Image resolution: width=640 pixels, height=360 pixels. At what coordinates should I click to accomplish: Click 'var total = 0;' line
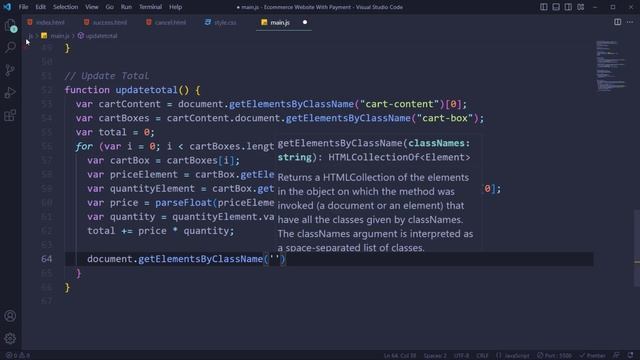(x=115, y=132)
